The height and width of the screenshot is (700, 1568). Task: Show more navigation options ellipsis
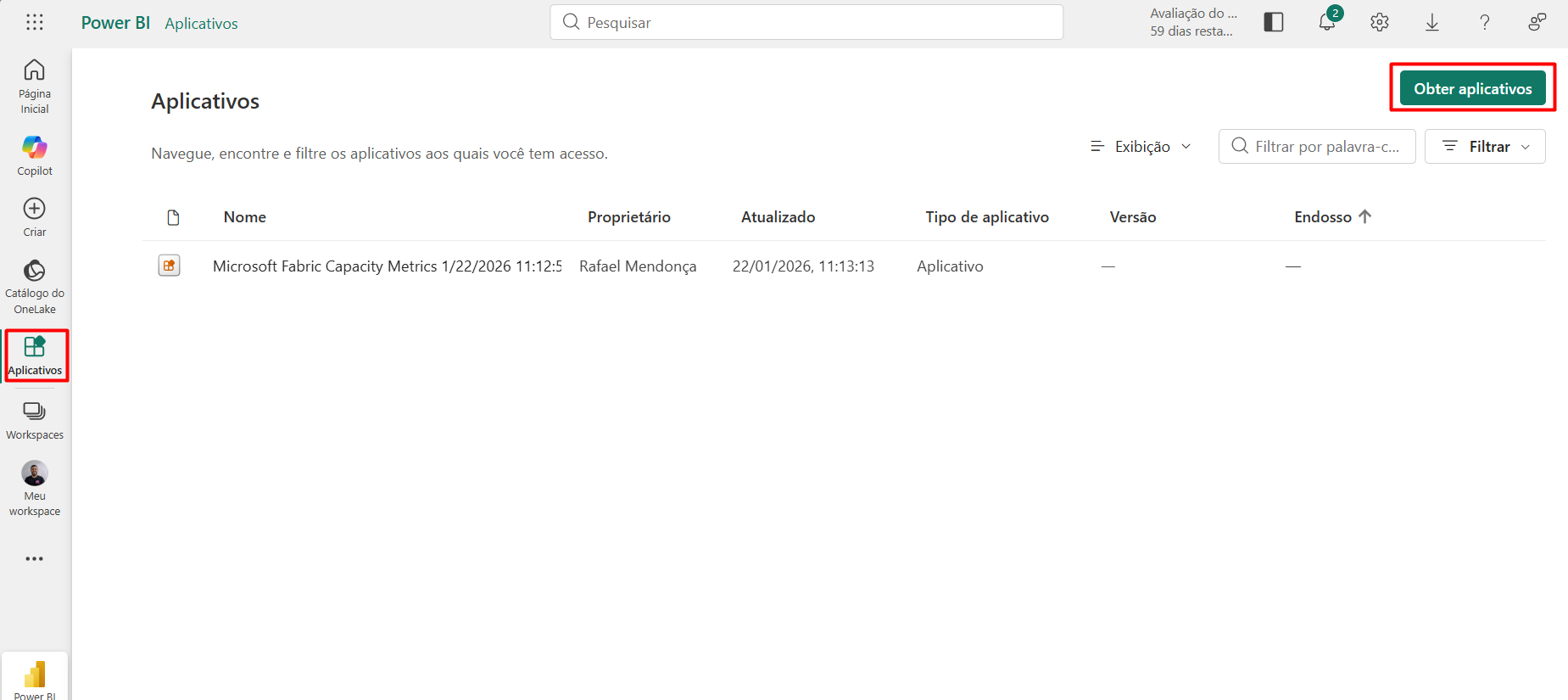(x=35, y=558)
